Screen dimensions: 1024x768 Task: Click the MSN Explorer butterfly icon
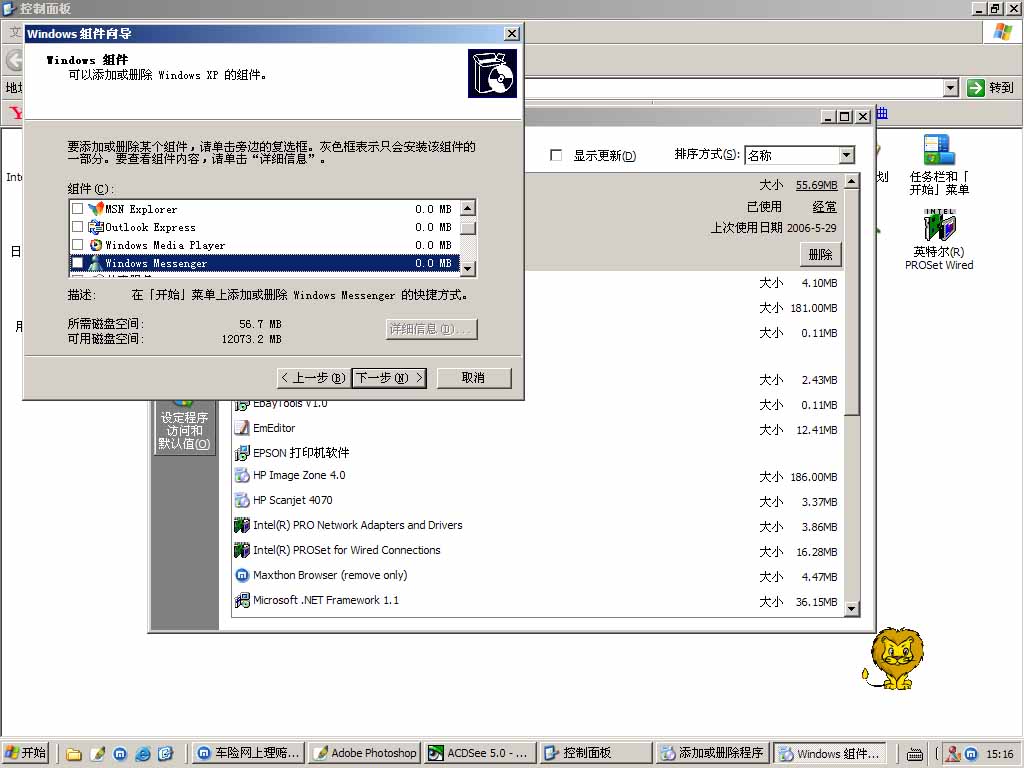point(96,209)
